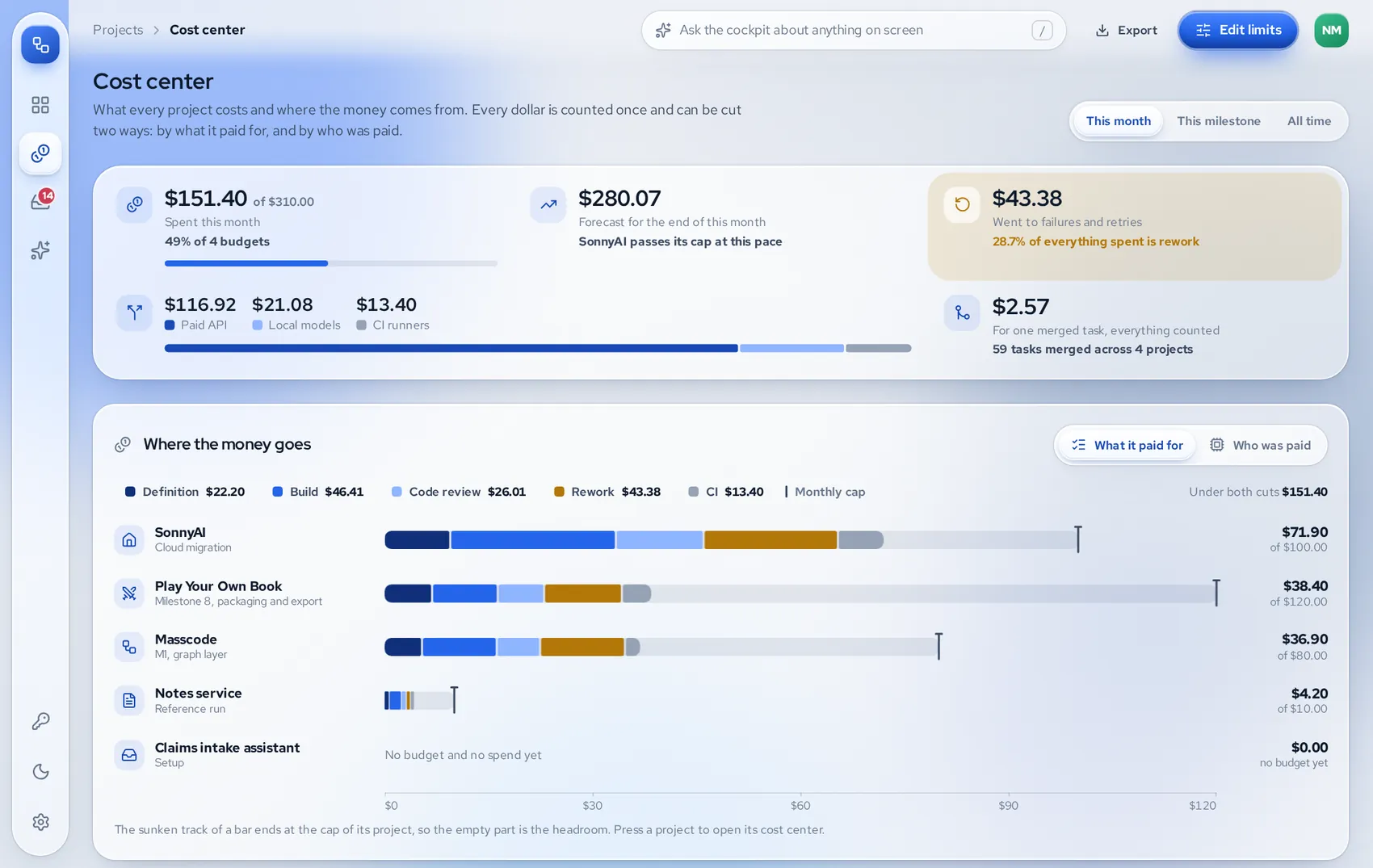This screenshot has width=1373, height=868.
Task: Click the Masscode project name
Action: (186, 639)
